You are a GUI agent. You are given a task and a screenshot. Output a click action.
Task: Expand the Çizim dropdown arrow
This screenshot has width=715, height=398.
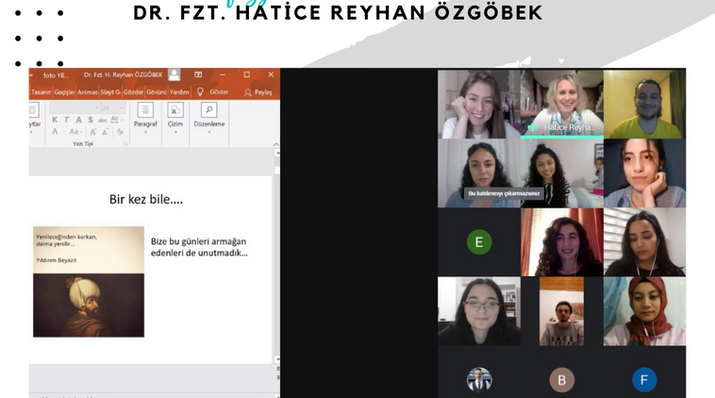(176, 132)
